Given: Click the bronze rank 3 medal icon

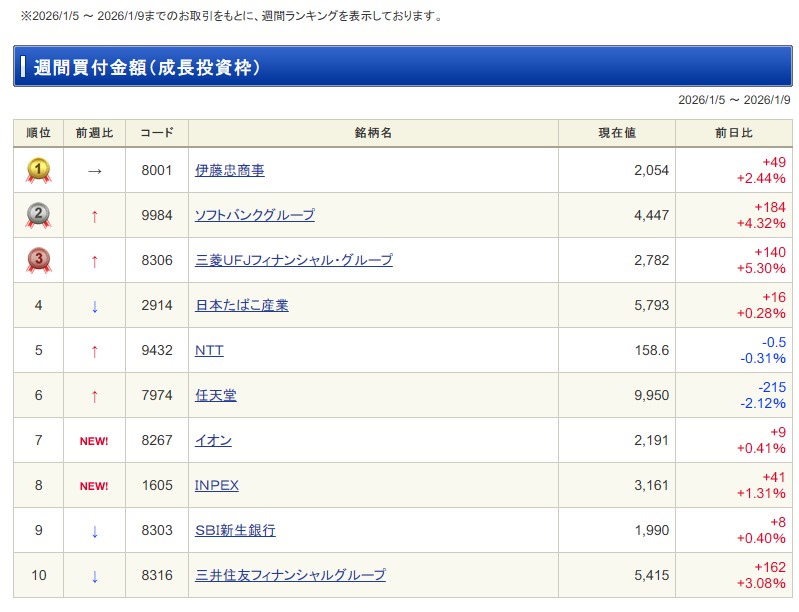Looking at the screenshot, I should (38, 260).
